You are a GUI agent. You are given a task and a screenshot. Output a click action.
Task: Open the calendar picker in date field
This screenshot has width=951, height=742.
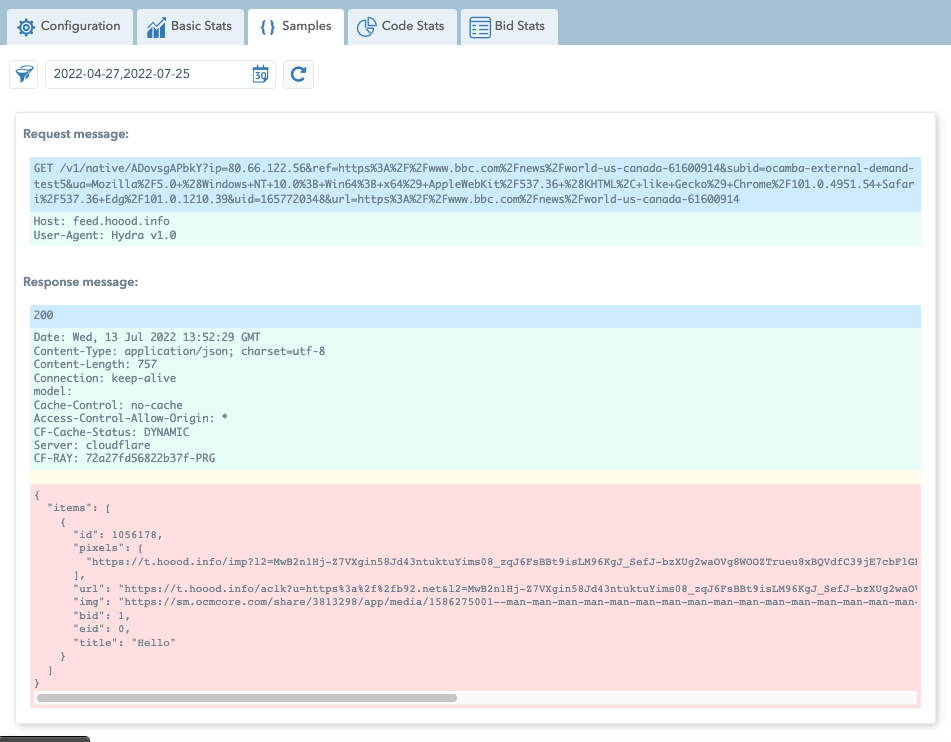click(260, 75)
